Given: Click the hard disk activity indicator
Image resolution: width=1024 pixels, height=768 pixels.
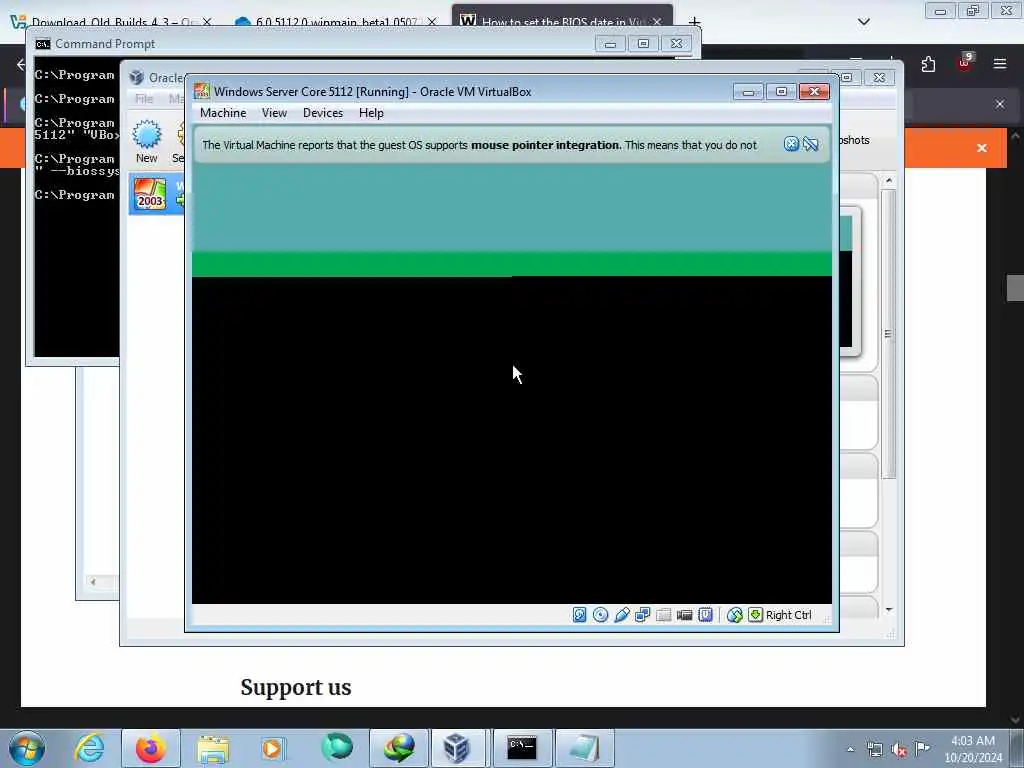Looking at the screenshot, I should coord(579,615).
